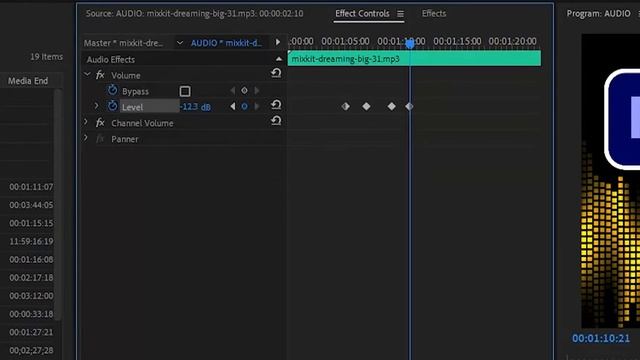Select the Volume effect name
This screenshot has height=360, width=640.
point(126,76)
